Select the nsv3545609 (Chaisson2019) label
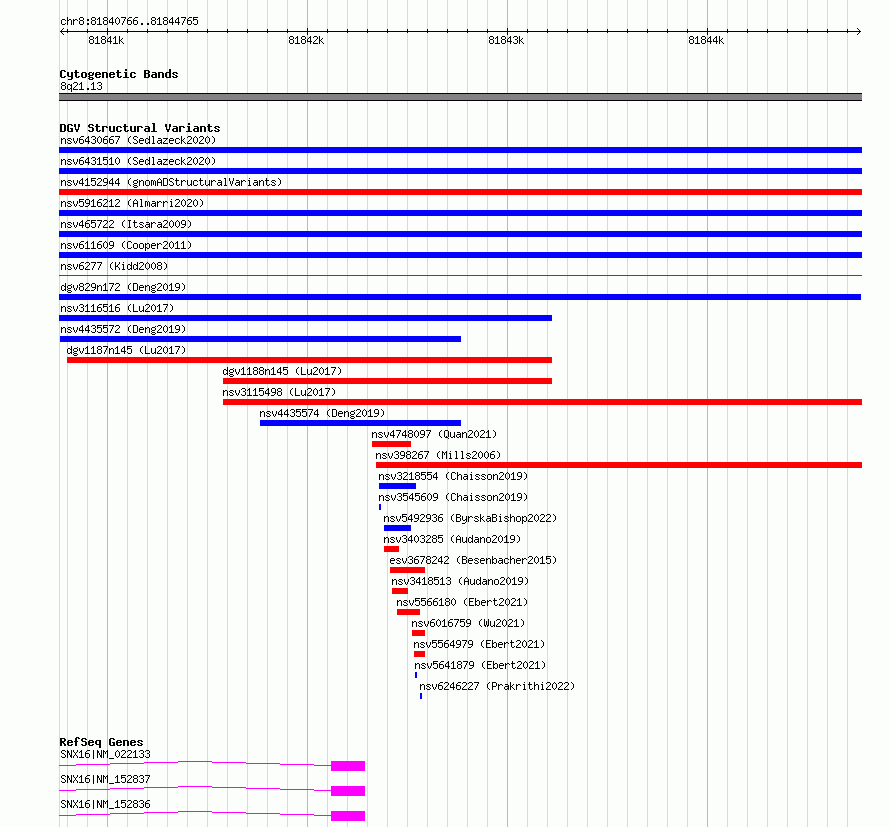Image resolution: width=890 pixels, height=827 pixels. coord(453,497)
